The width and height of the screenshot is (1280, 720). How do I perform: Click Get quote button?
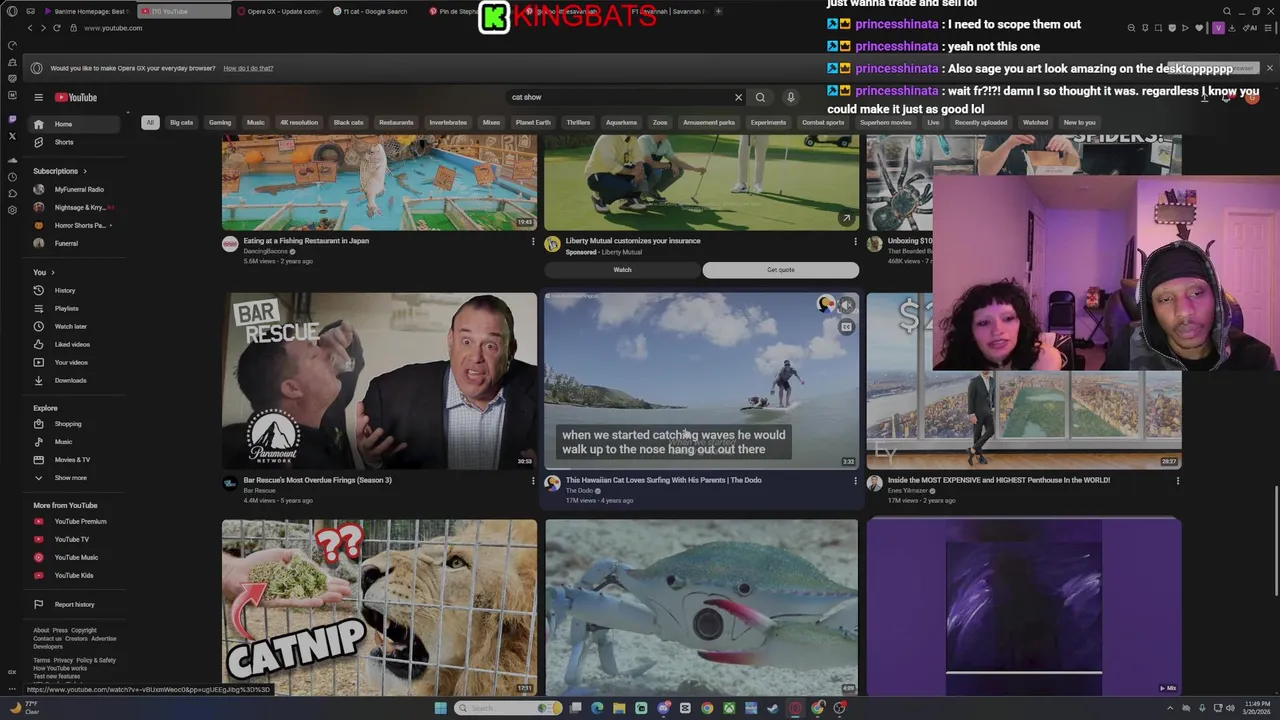click(x=781, y=270)
